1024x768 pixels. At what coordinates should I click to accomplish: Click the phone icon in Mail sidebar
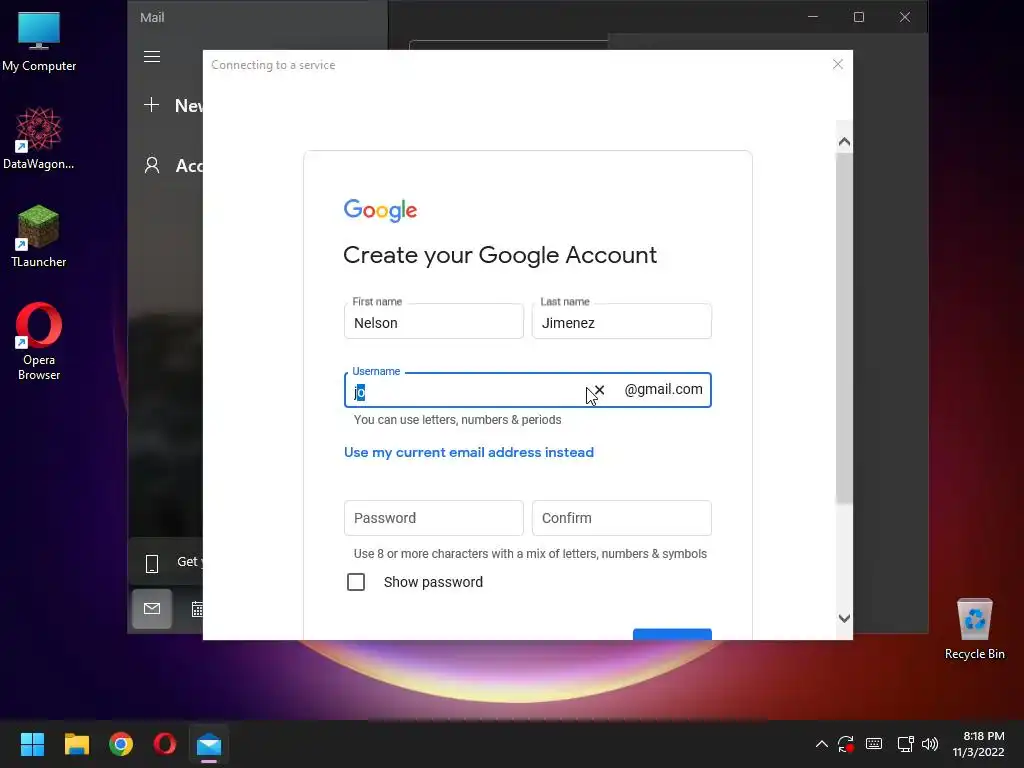(x=152, y=563)
